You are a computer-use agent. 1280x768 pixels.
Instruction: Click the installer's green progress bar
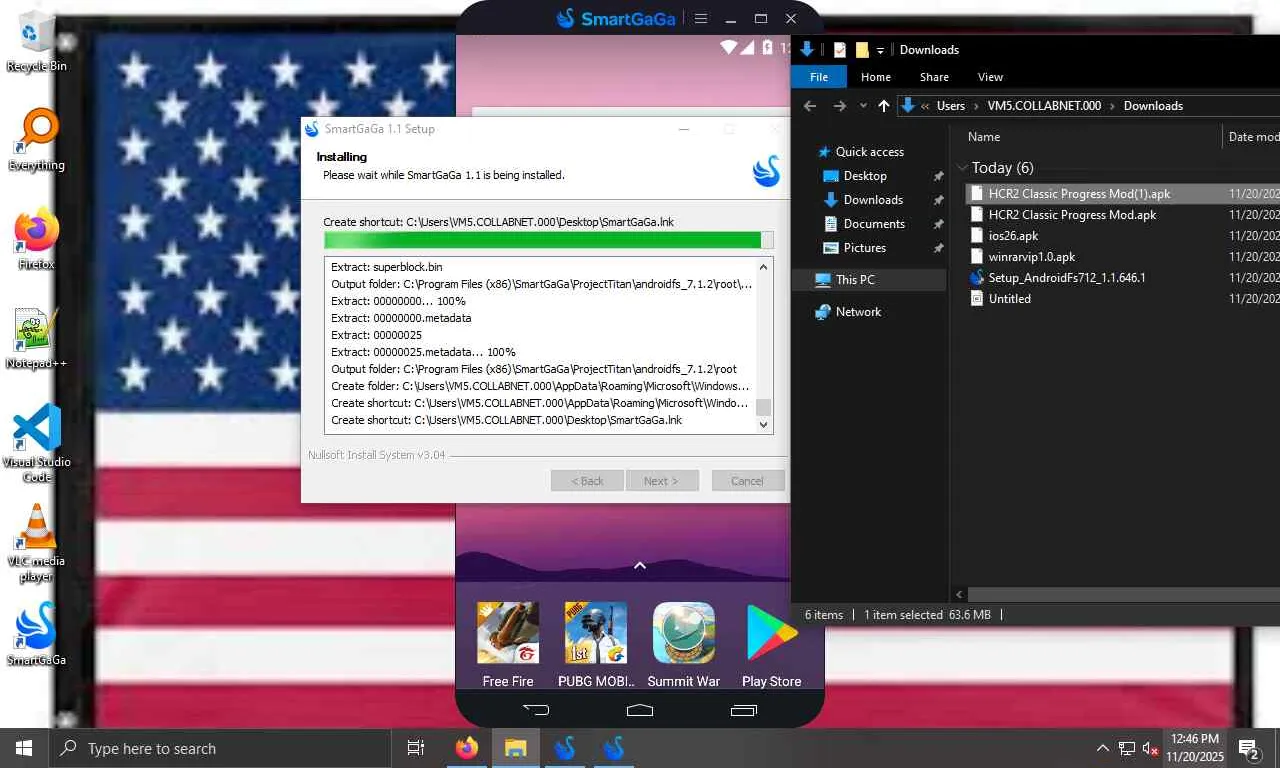point(548,240)
